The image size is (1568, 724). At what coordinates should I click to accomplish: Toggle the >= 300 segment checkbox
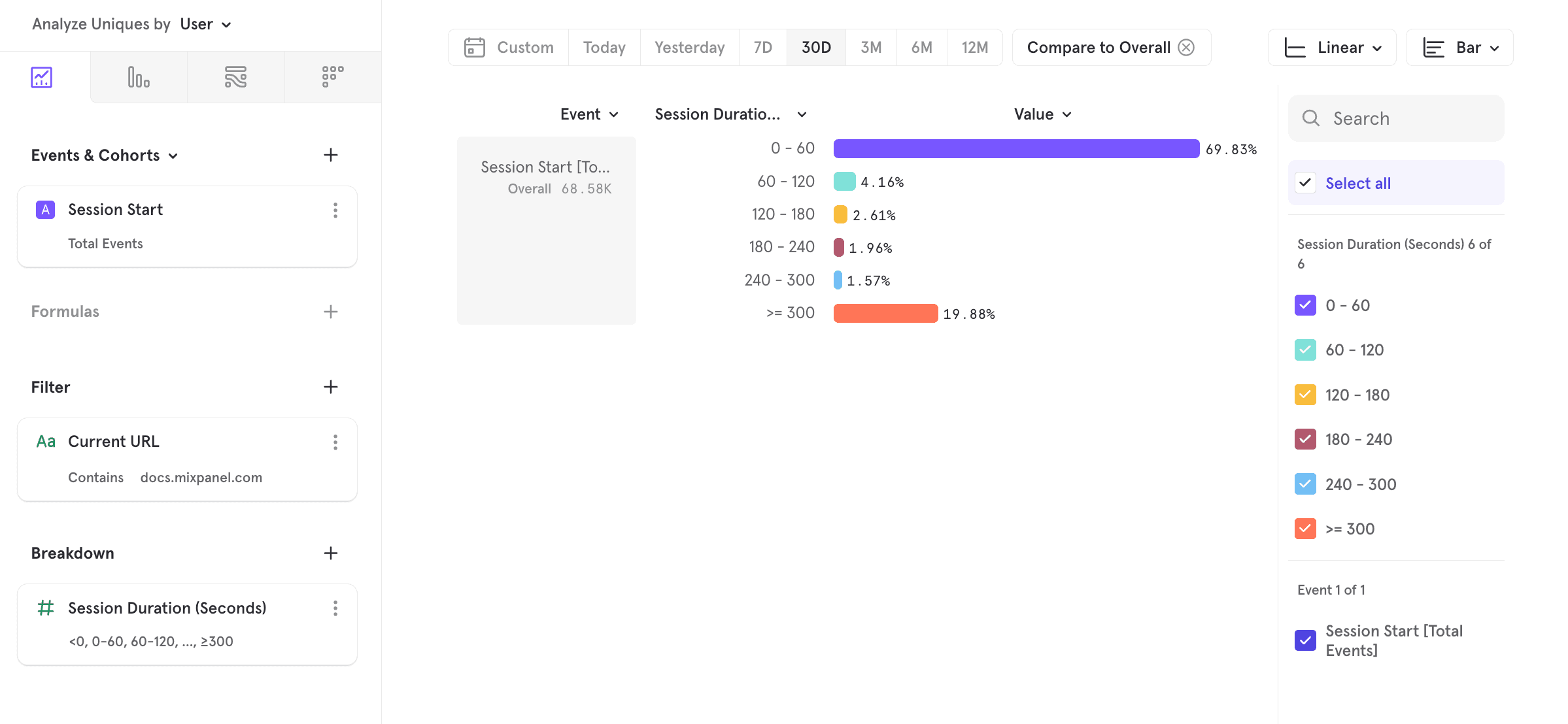[x=1305, y=529]
